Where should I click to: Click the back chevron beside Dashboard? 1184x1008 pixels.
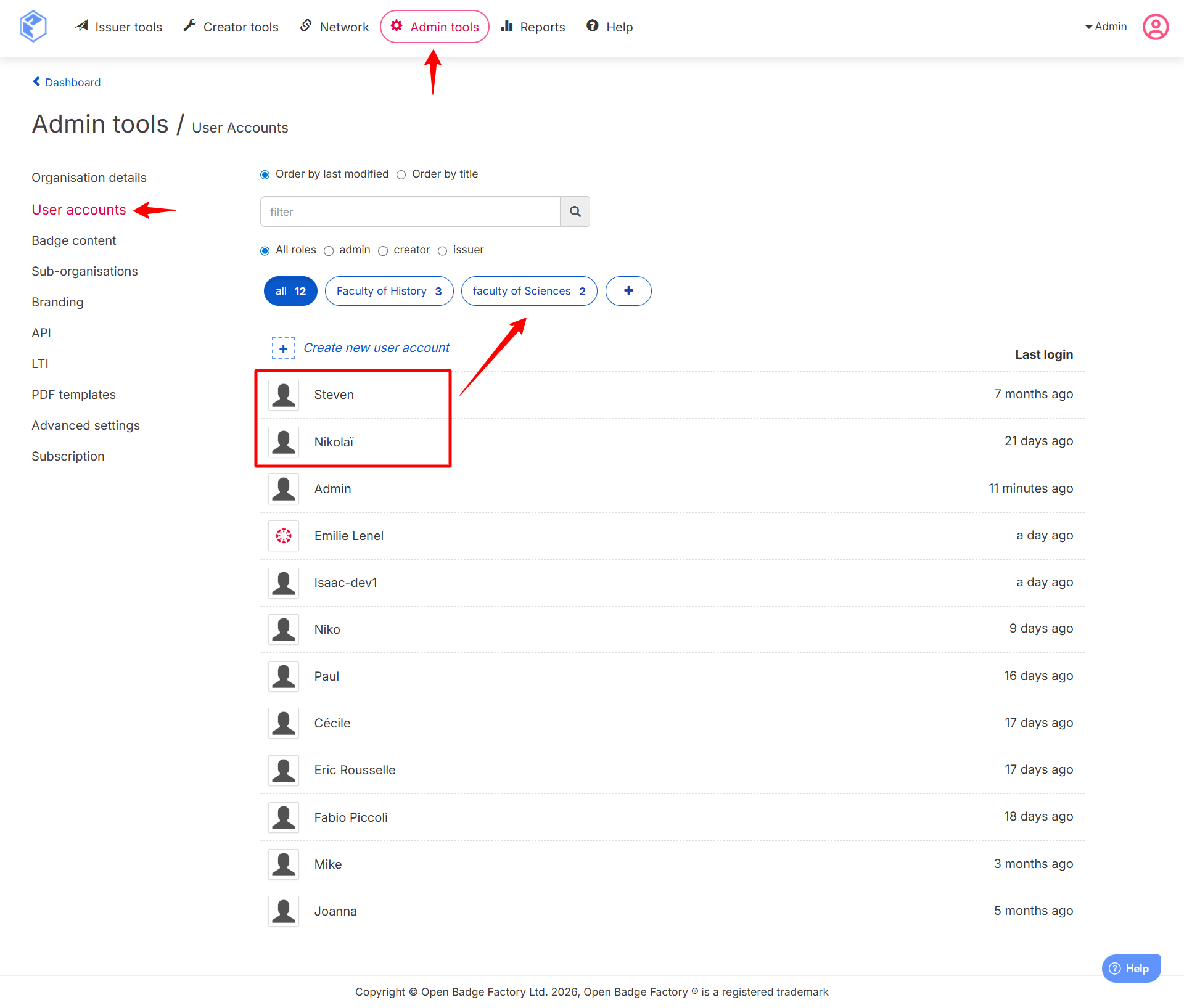pos(36,82)
